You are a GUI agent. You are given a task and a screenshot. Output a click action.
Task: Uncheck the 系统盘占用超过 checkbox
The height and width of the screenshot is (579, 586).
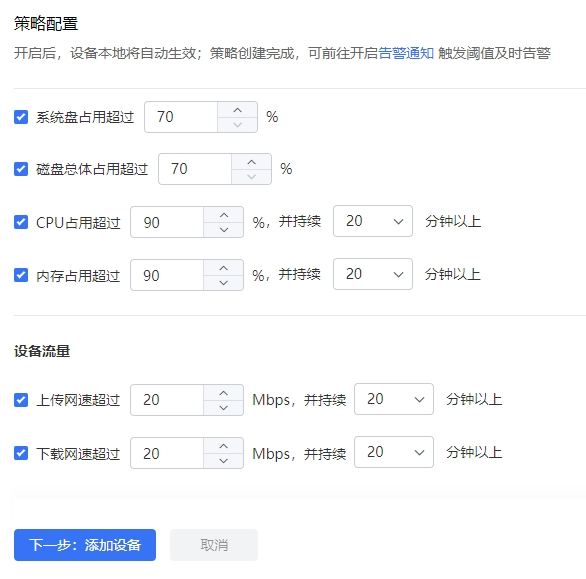(21, 117)
